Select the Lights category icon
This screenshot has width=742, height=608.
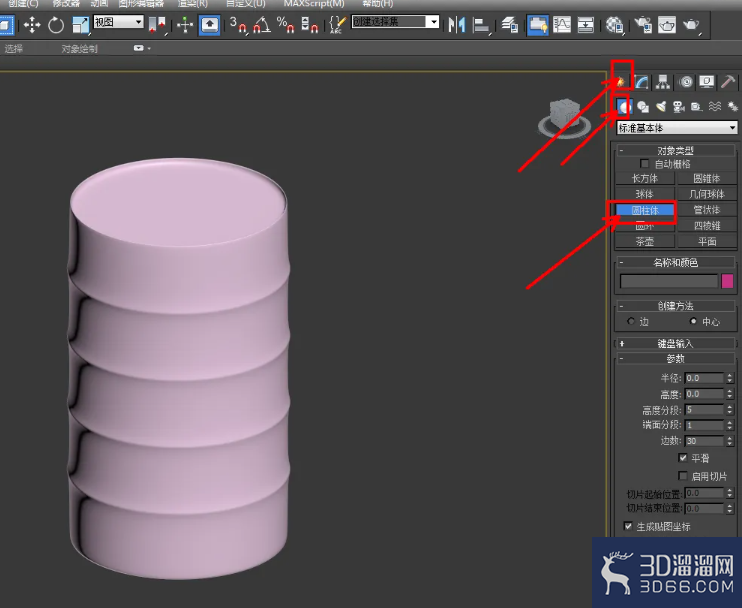(x=661, y=106)
